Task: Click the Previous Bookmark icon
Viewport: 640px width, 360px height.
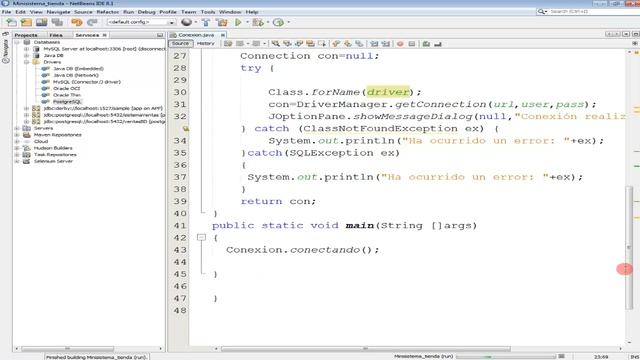Action: point(336,44)
